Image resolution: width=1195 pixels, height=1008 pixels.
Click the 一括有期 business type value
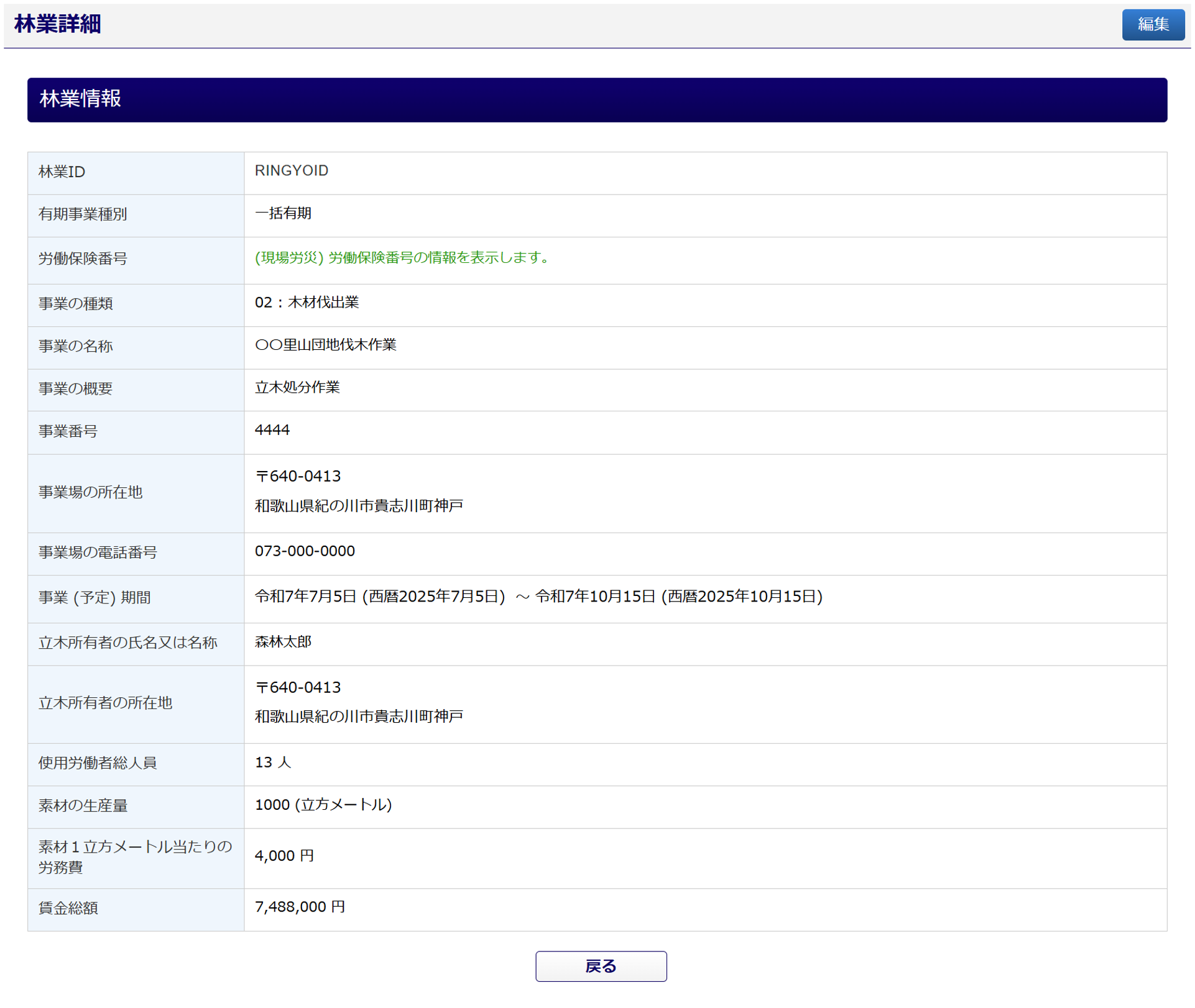[x=283, y=213]
